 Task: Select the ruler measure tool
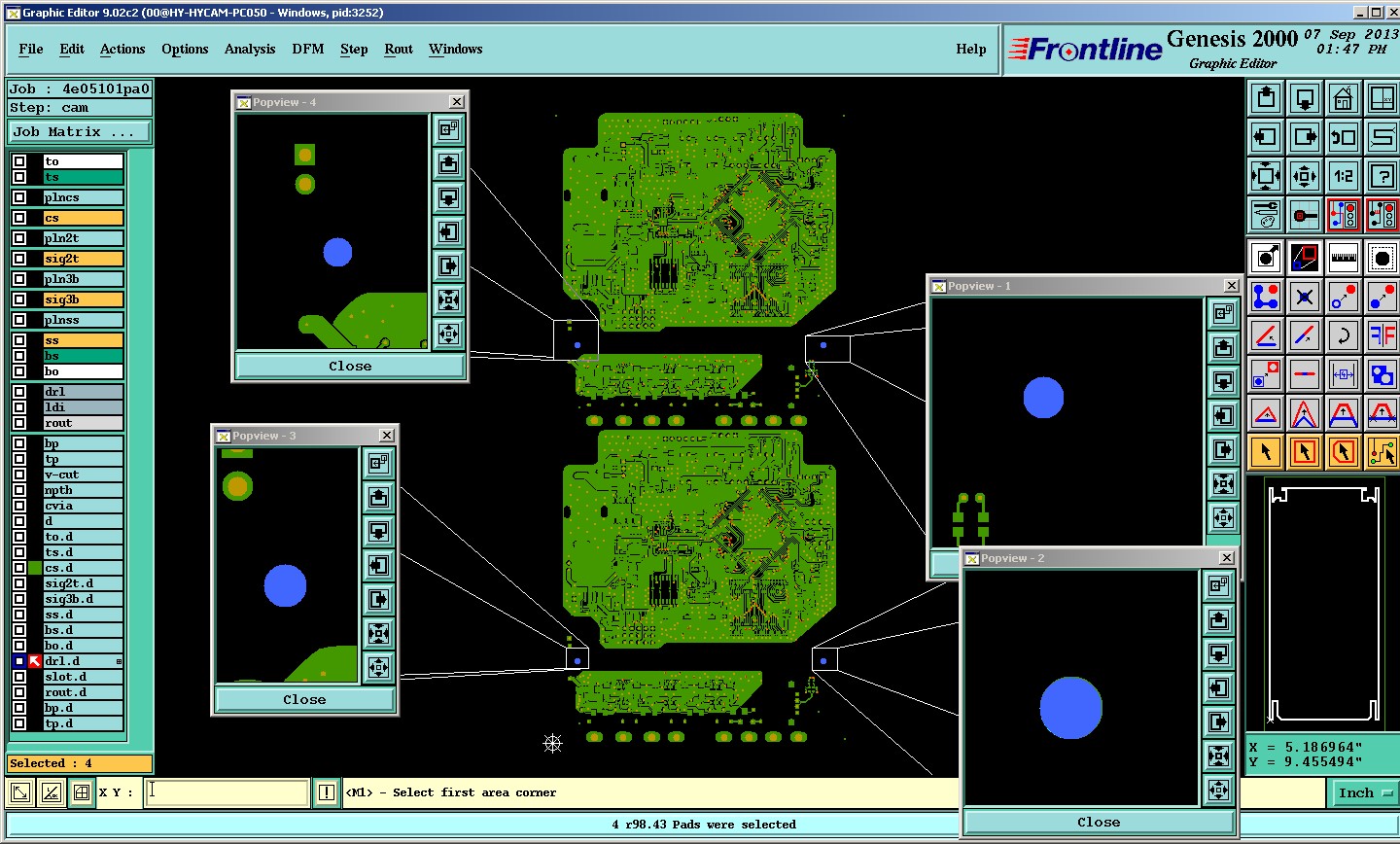[x=1344, y=258]
